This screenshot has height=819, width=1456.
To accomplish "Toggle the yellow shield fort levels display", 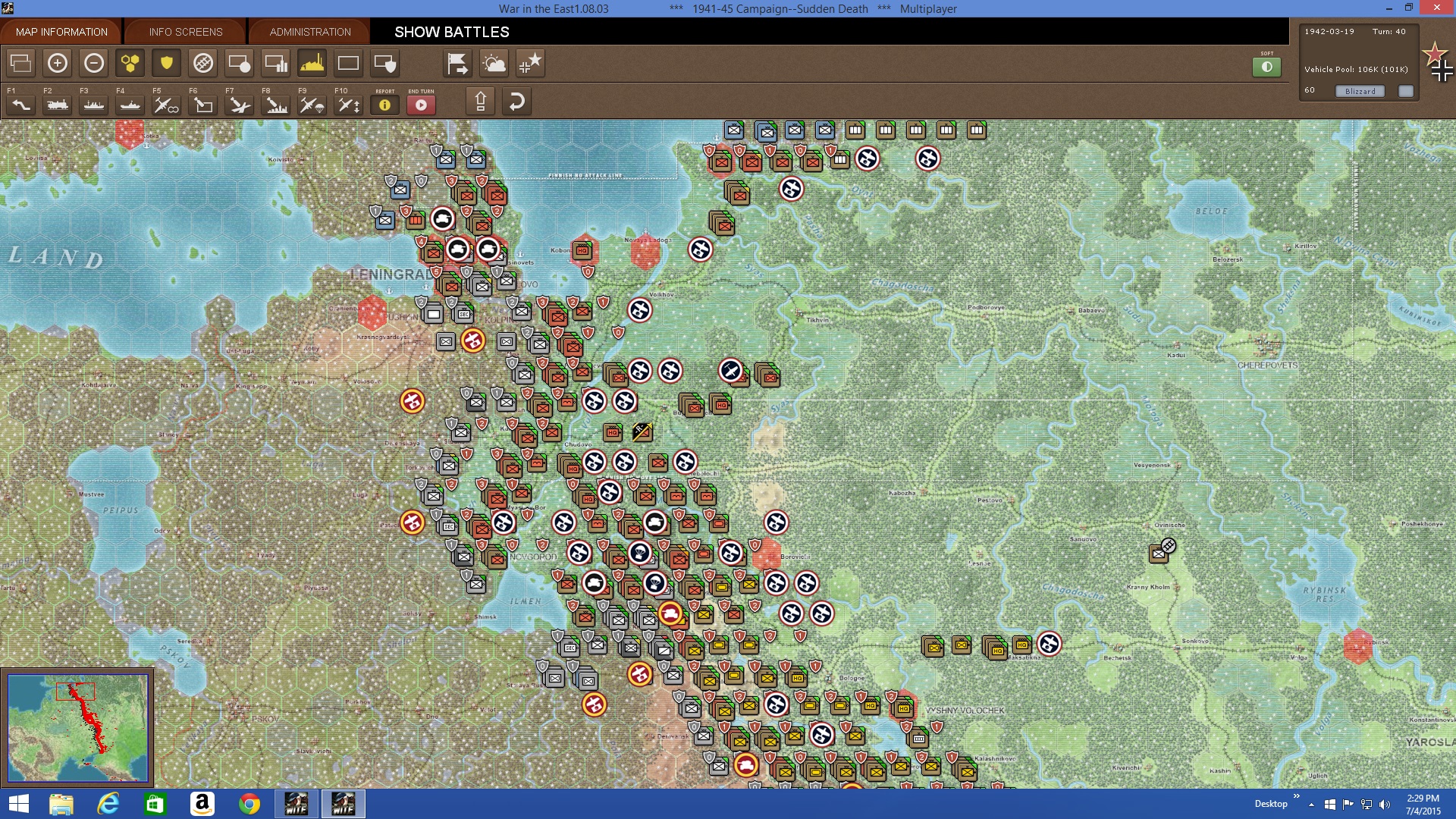I will click(166, 63).
